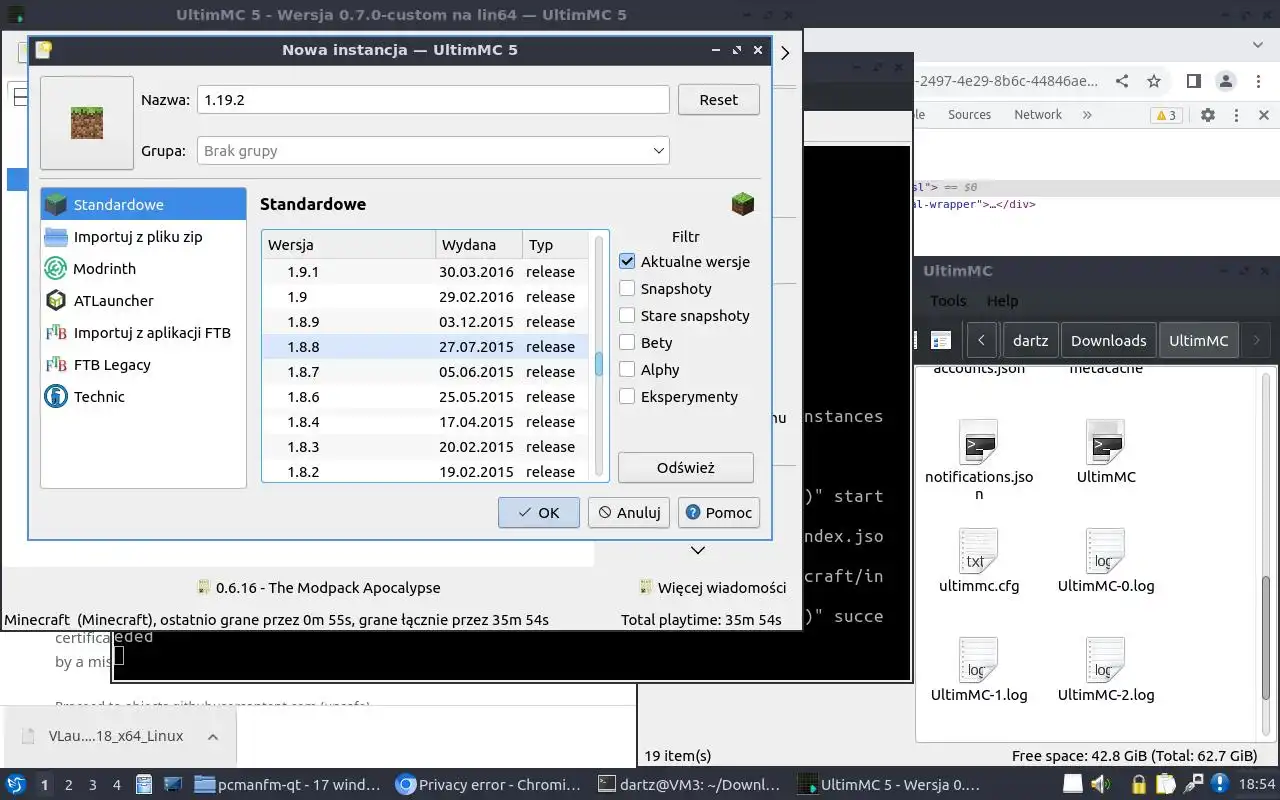
Task: Go to the dartz breadcrumb
Action: click(1030, 340)
